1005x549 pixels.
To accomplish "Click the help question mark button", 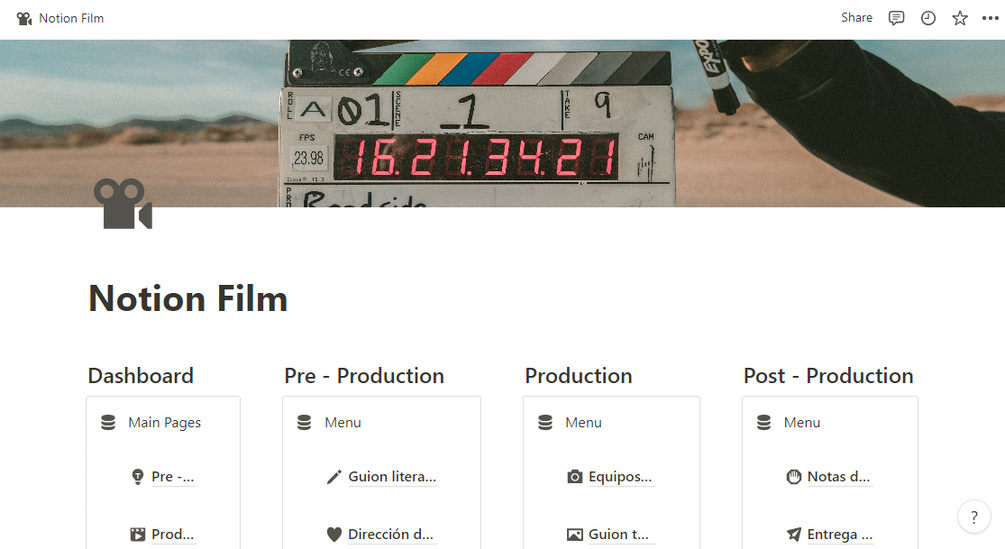I will click(x=974, y=517).
